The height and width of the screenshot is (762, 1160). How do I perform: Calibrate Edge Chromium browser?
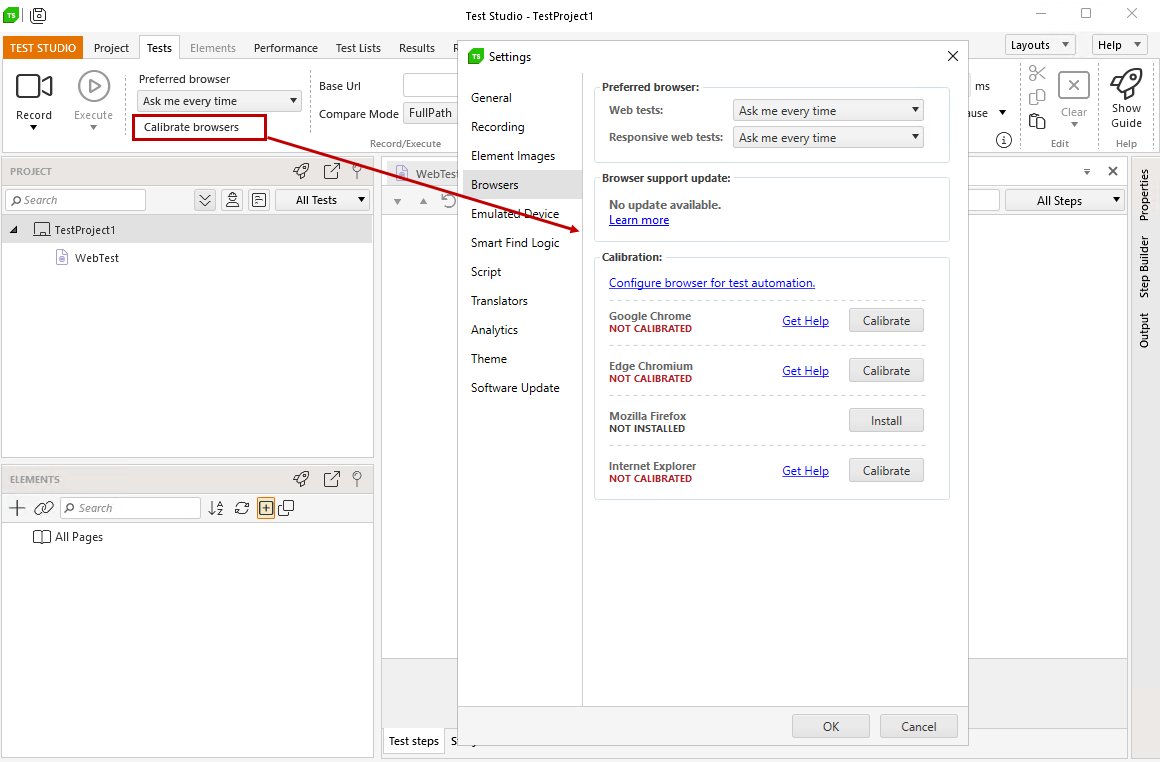coord(886,371)
